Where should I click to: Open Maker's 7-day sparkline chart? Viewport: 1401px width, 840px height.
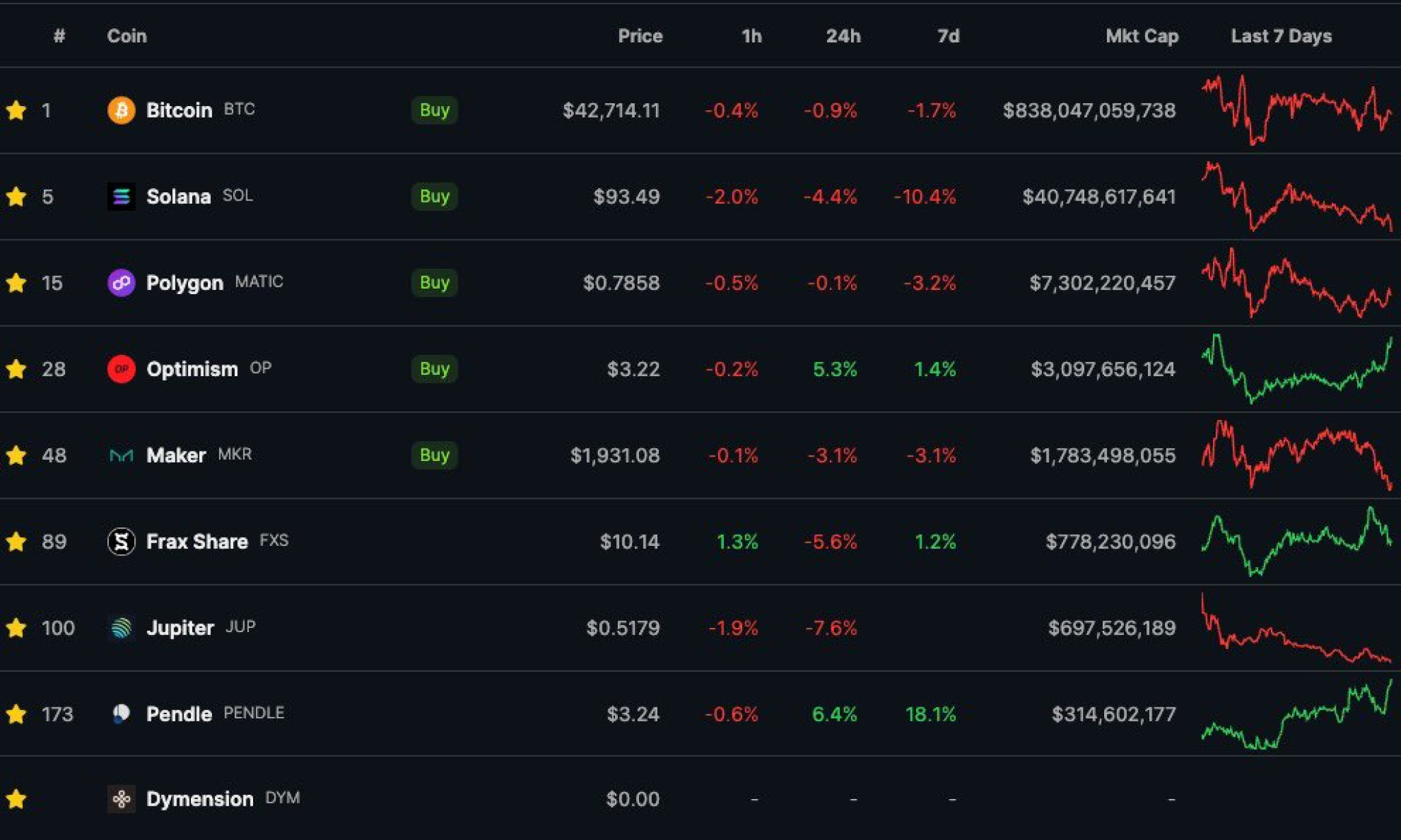1297,455
